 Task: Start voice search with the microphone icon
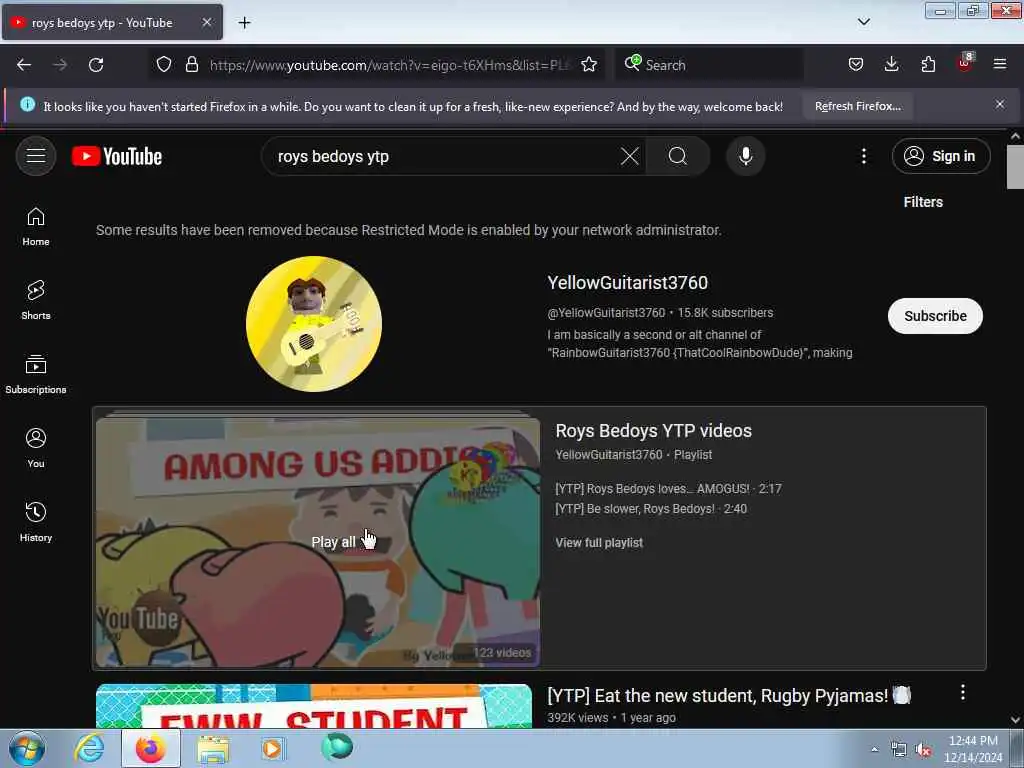click(x=746, y=156)
